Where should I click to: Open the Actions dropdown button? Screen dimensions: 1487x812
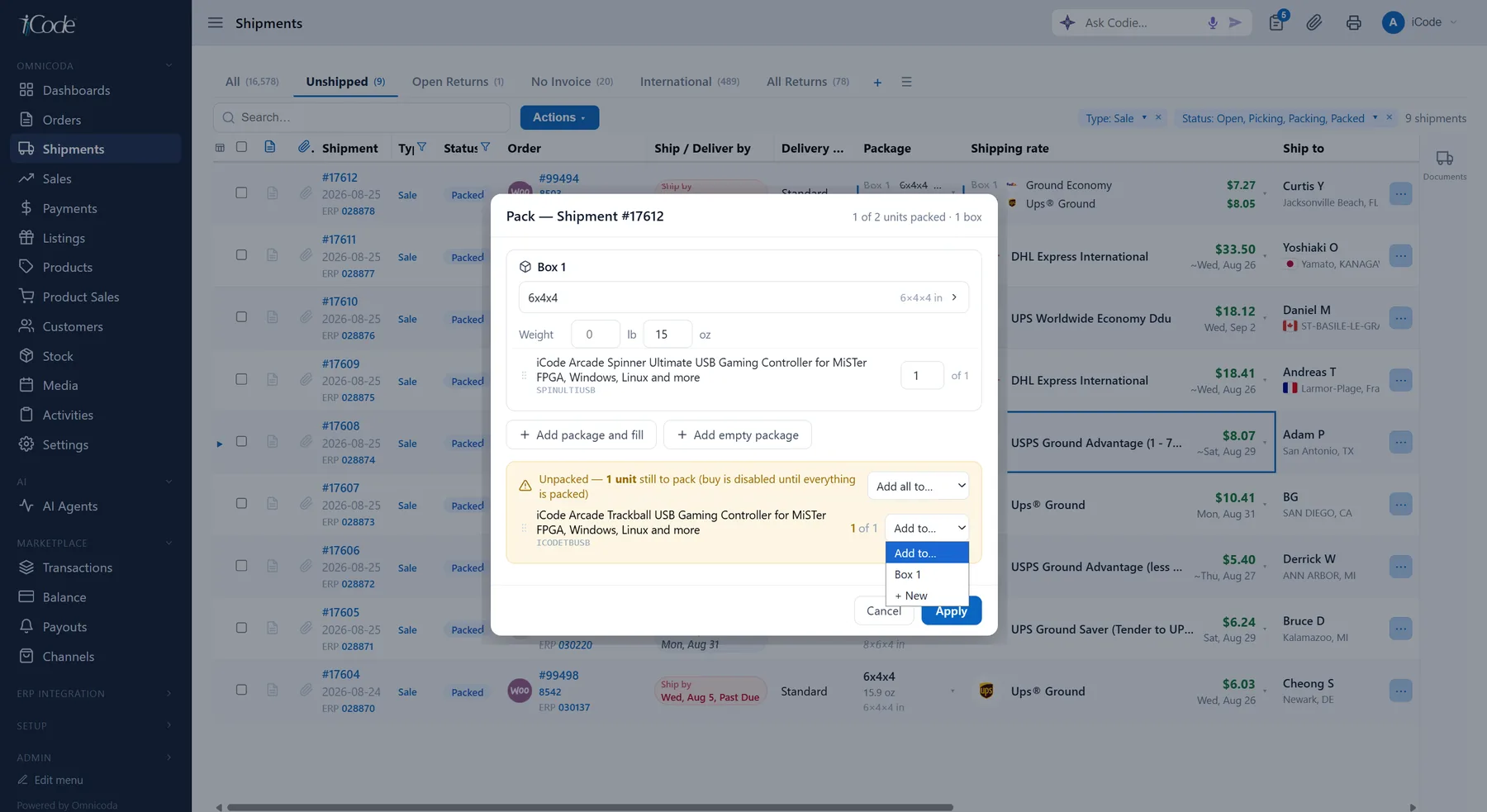click(559, 117)
